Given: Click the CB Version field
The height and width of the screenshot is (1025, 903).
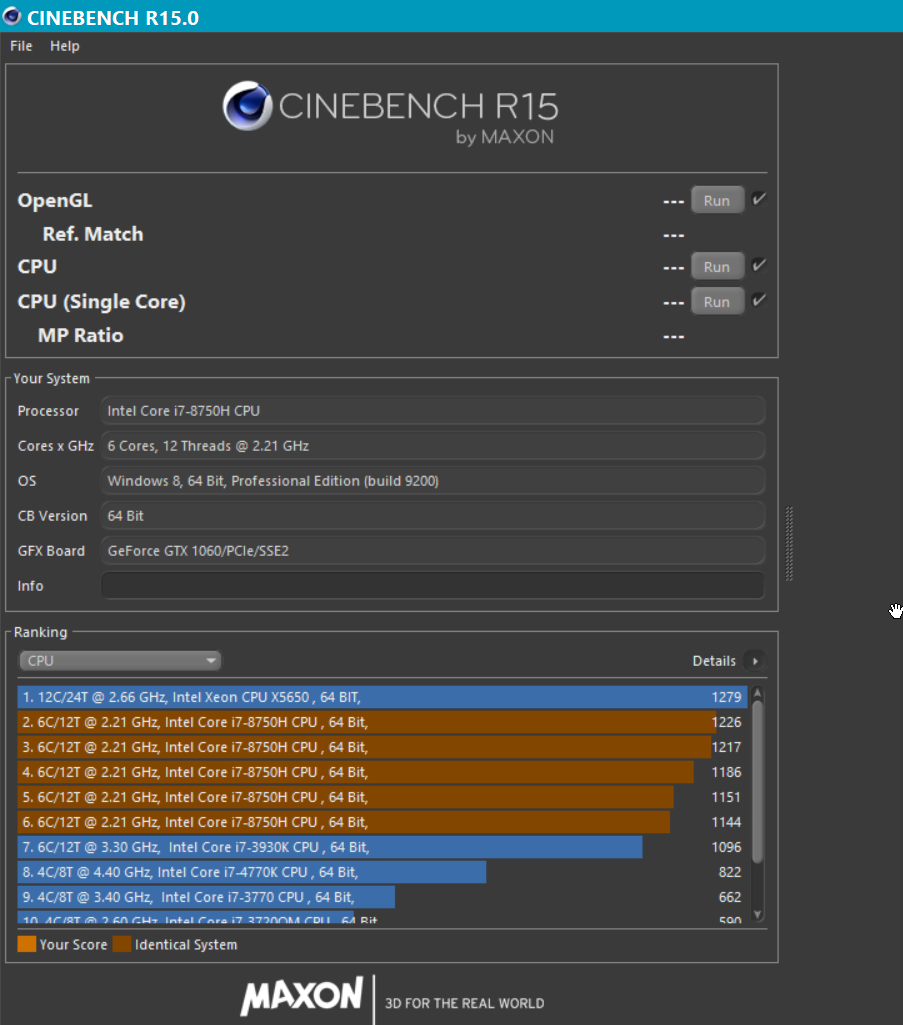Looking at the screenshot, I should [433, 516].
